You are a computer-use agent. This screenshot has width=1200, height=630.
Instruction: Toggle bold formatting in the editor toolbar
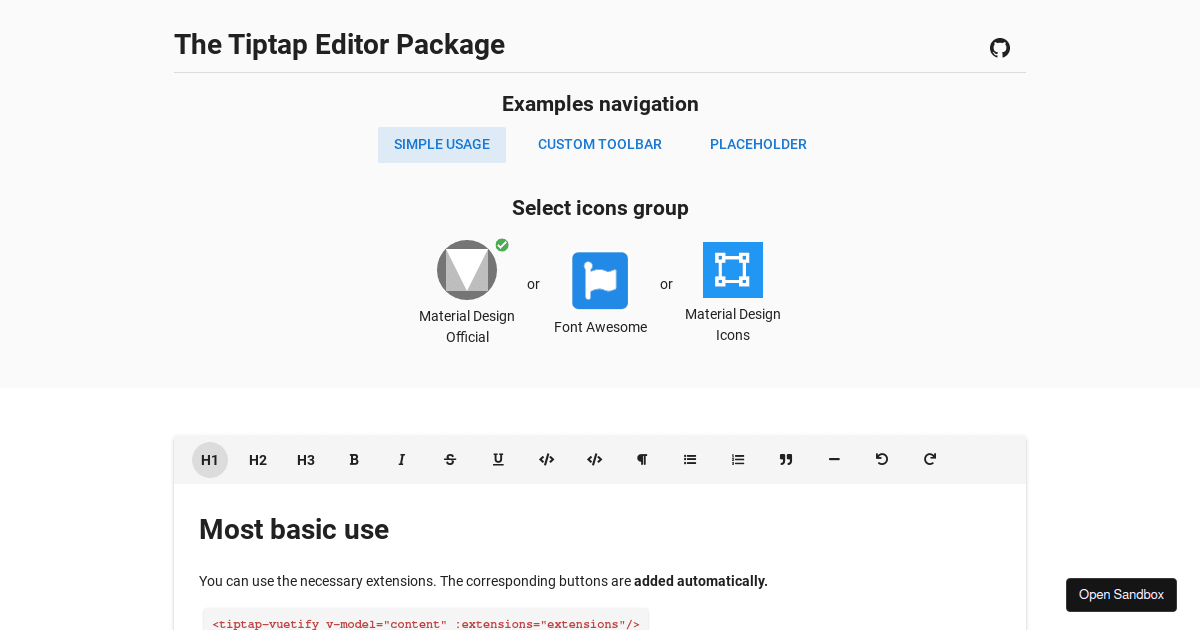coord(354,459)
